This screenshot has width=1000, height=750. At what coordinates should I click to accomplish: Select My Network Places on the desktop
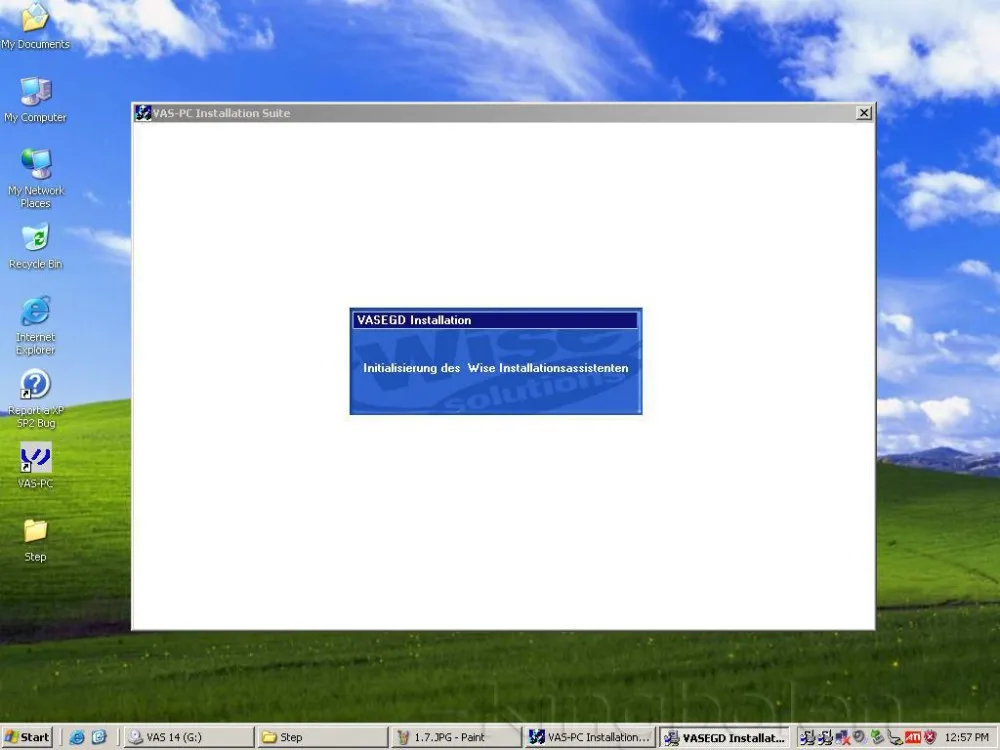[x=35, y=179]
